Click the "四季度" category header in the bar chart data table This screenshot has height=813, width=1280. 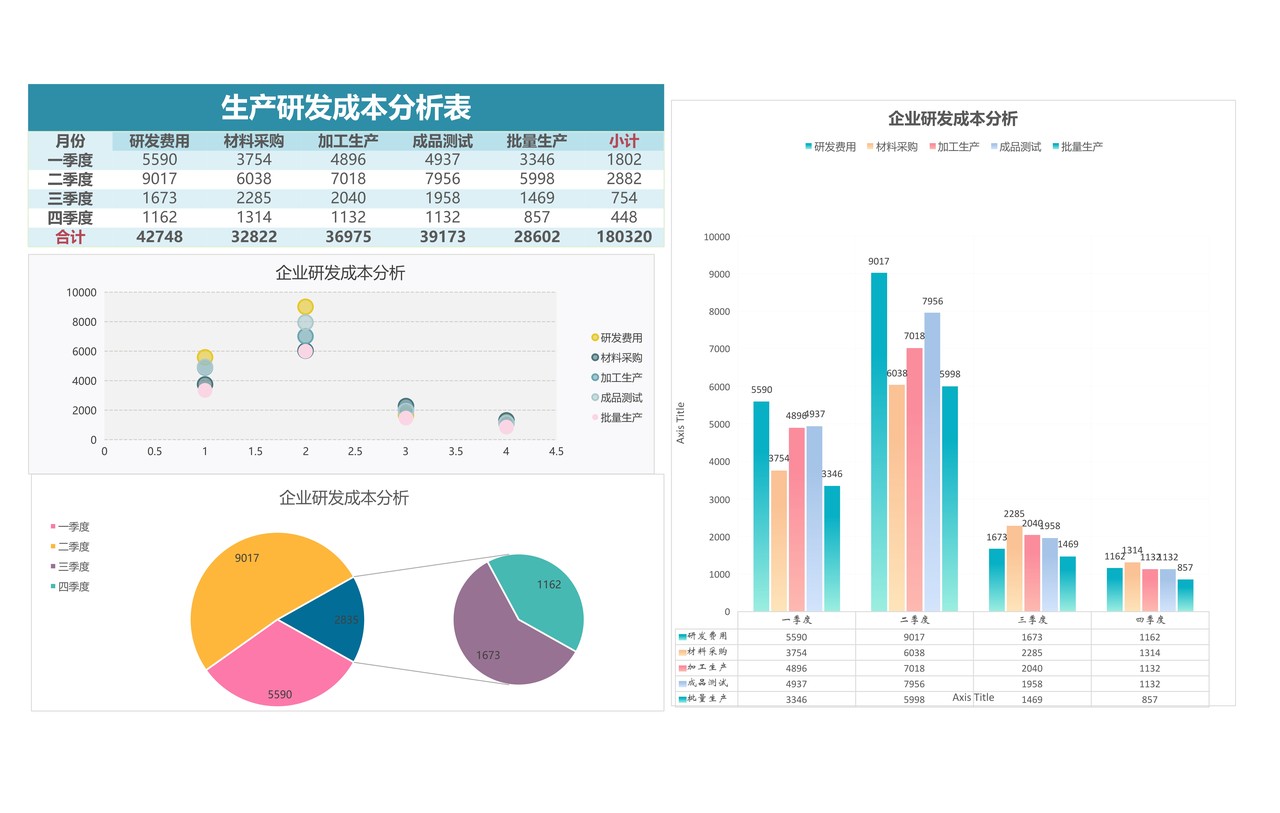tap(1149, 620)
